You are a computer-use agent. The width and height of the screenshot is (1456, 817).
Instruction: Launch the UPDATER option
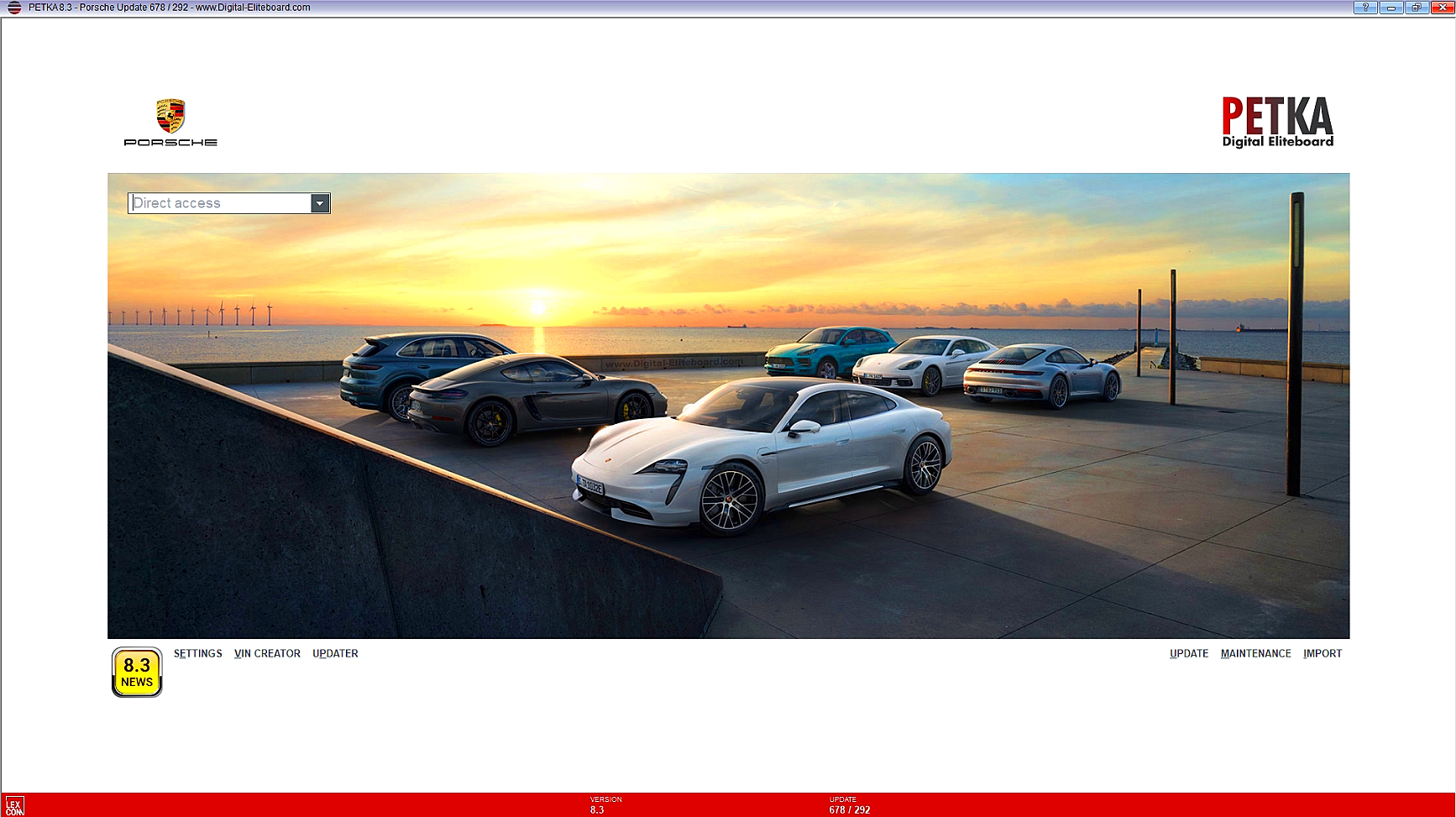tap(335, 653)
